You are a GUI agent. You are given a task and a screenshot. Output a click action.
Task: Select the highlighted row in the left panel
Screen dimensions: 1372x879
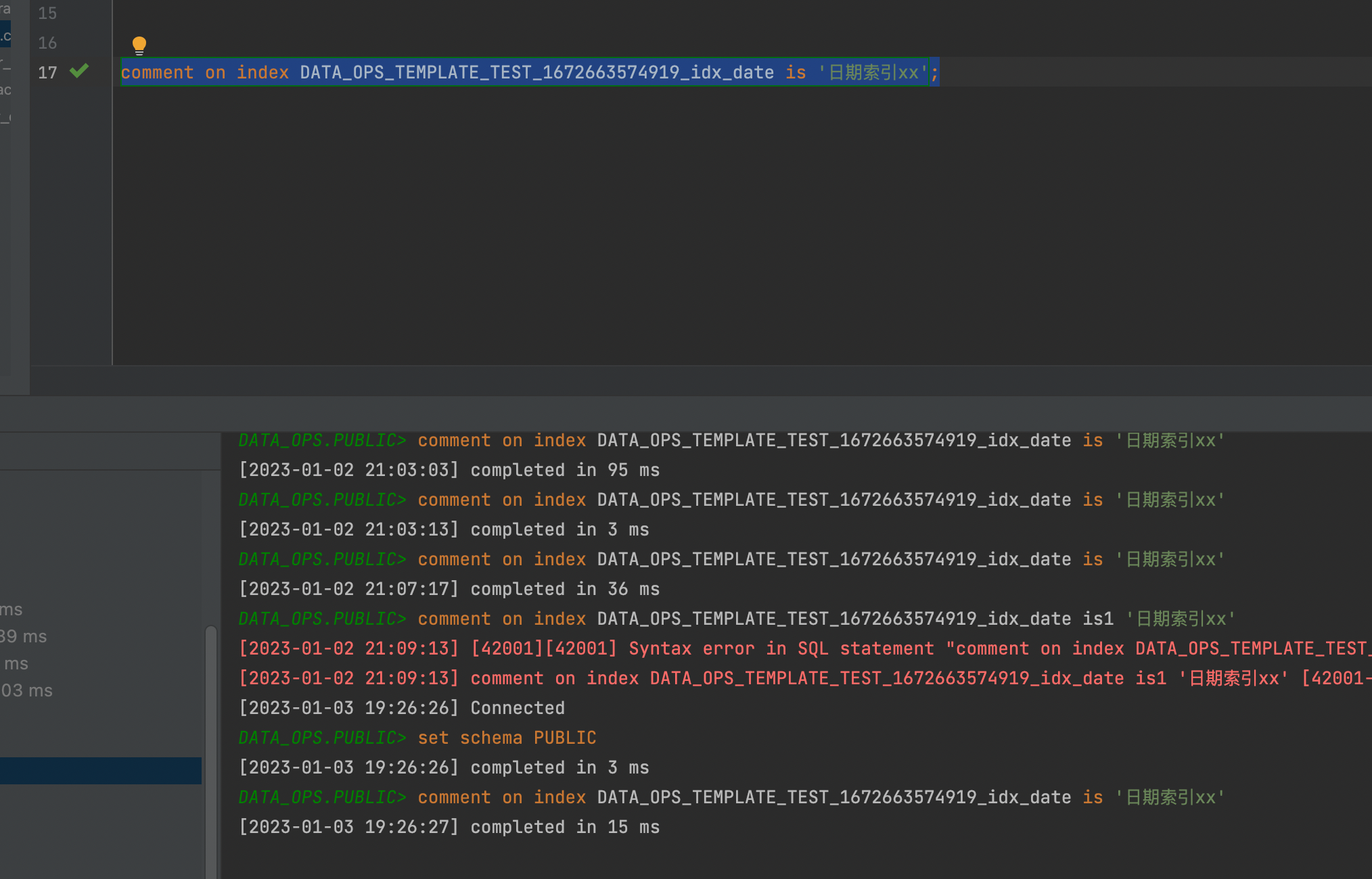point(101,771)
